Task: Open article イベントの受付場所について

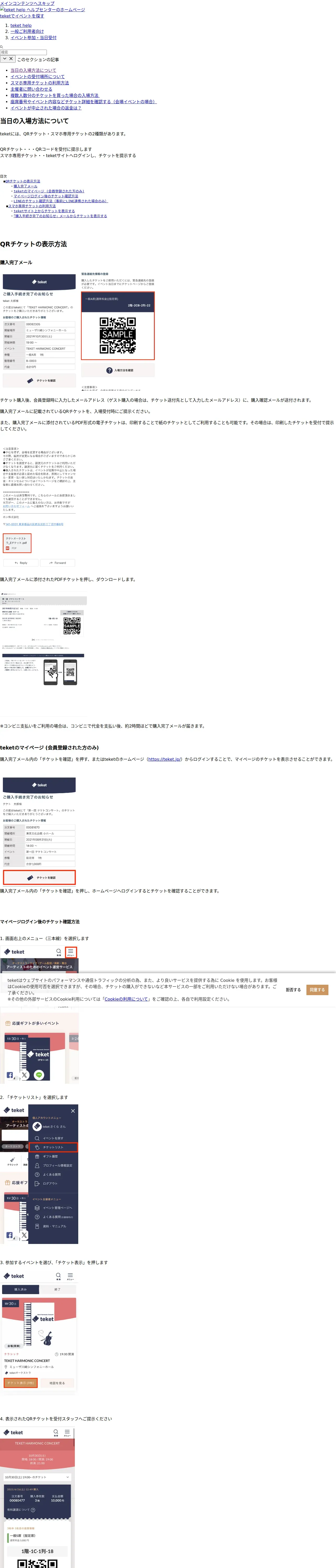Action: (37, 77)
